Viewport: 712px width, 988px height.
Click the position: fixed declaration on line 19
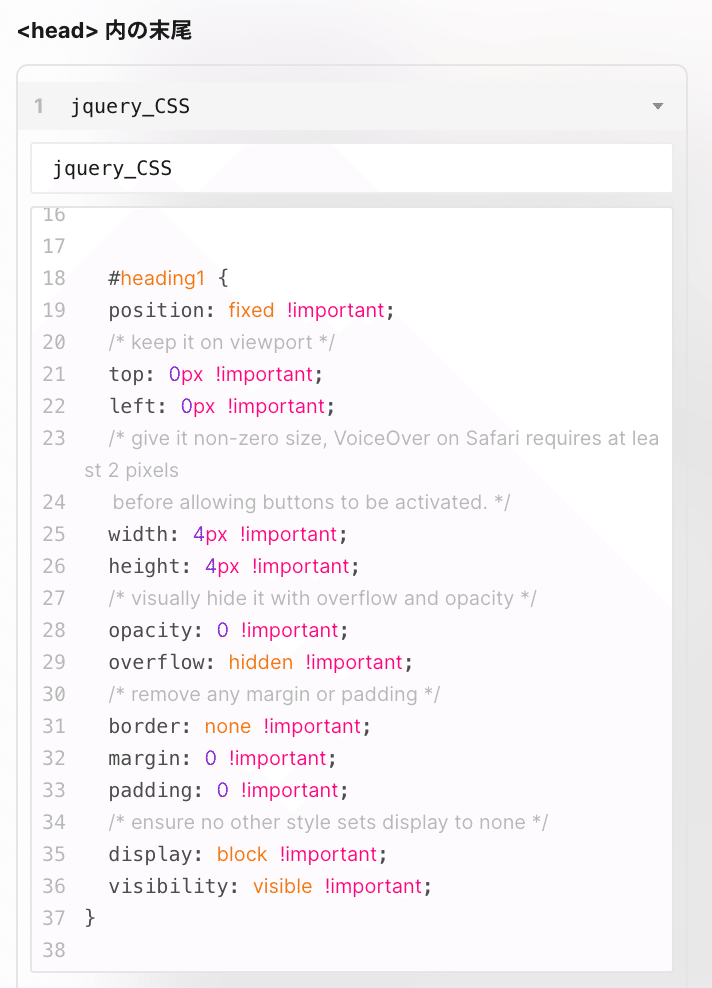(x=200, y=310)
